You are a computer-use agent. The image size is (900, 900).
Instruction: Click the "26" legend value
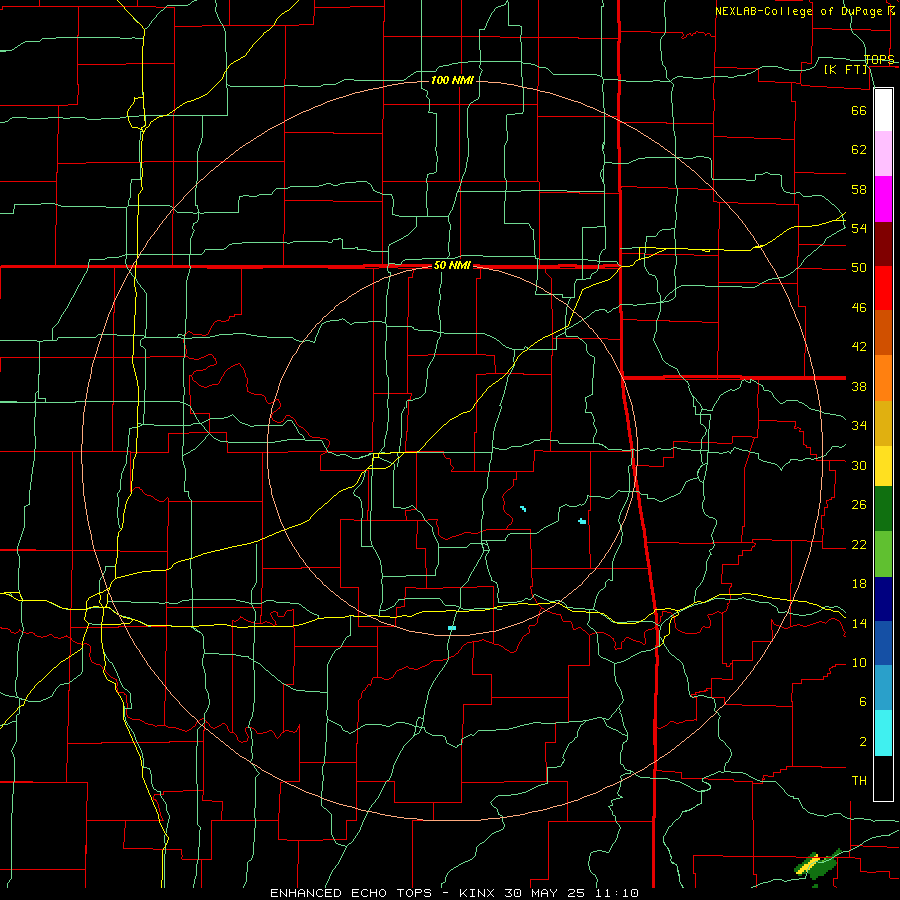[x=859, y=505]
